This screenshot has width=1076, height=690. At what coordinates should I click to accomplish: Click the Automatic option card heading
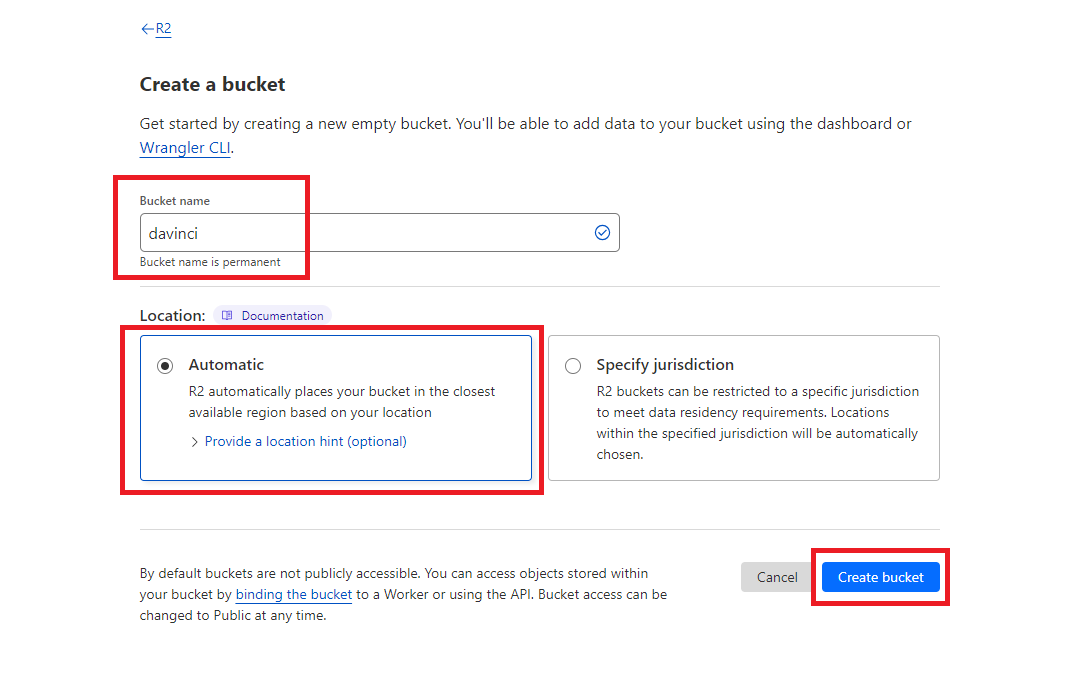[226, 365]
